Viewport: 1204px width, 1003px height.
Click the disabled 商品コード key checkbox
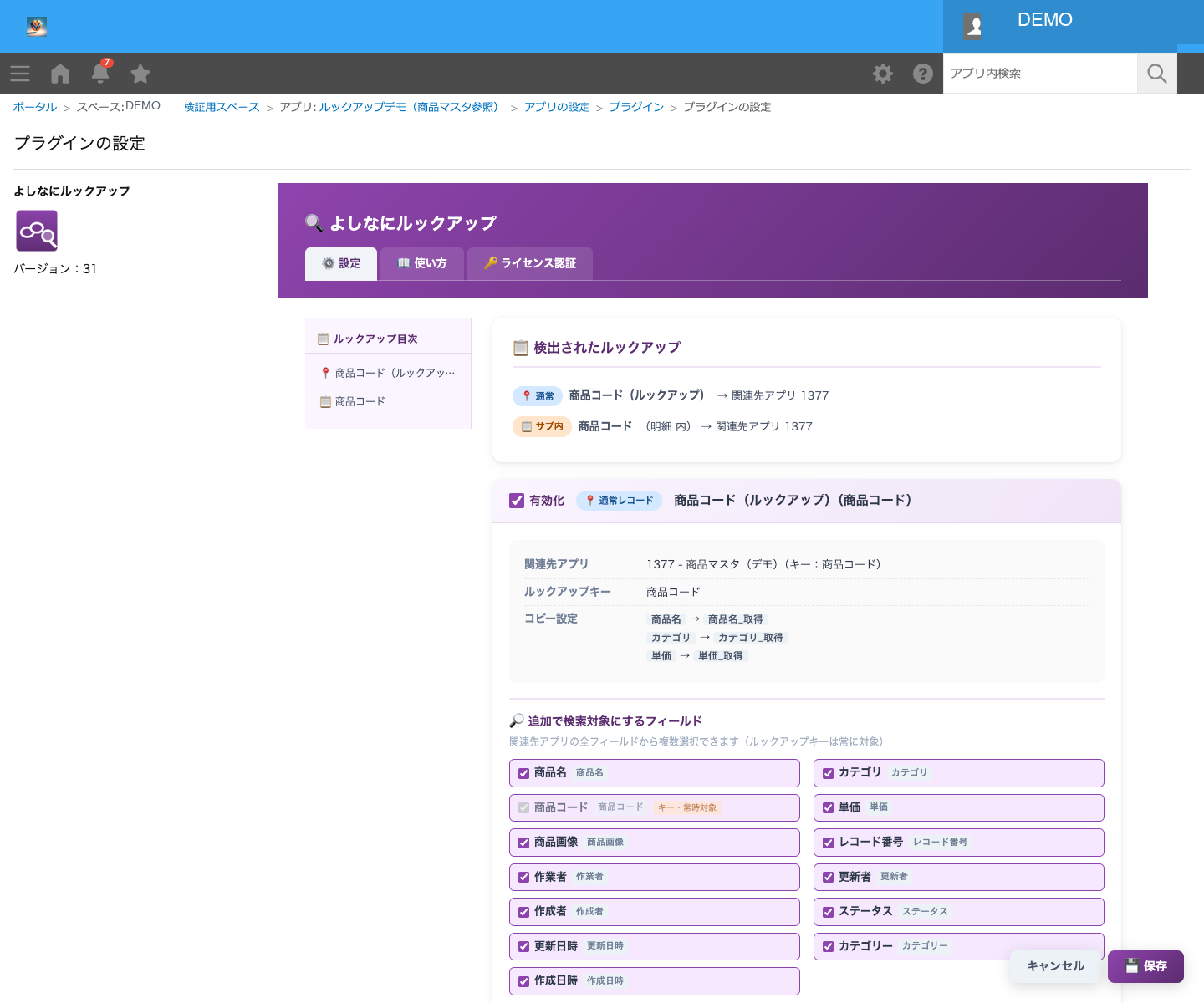(523, 807)
